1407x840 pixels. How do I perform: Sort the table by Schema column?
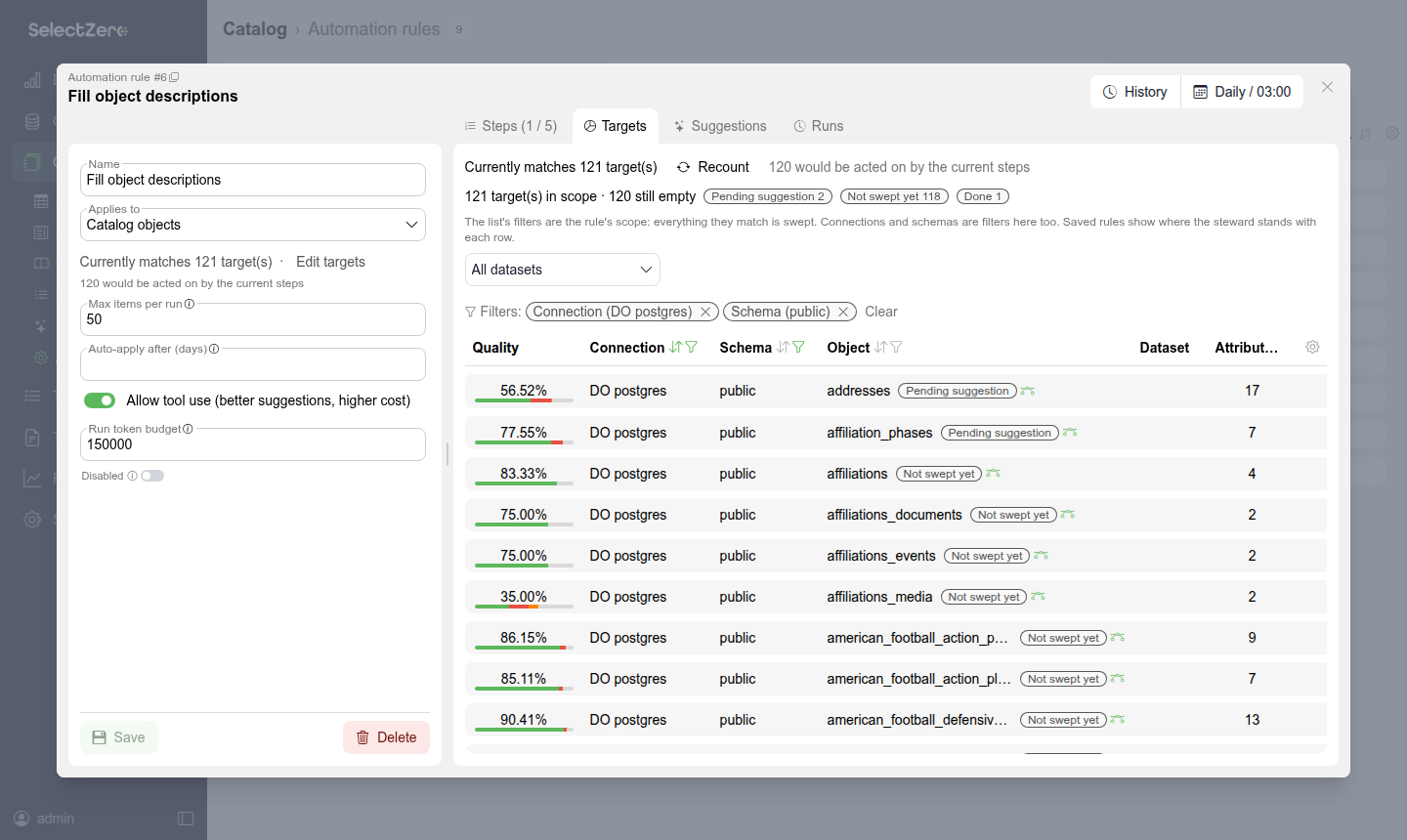784,348
